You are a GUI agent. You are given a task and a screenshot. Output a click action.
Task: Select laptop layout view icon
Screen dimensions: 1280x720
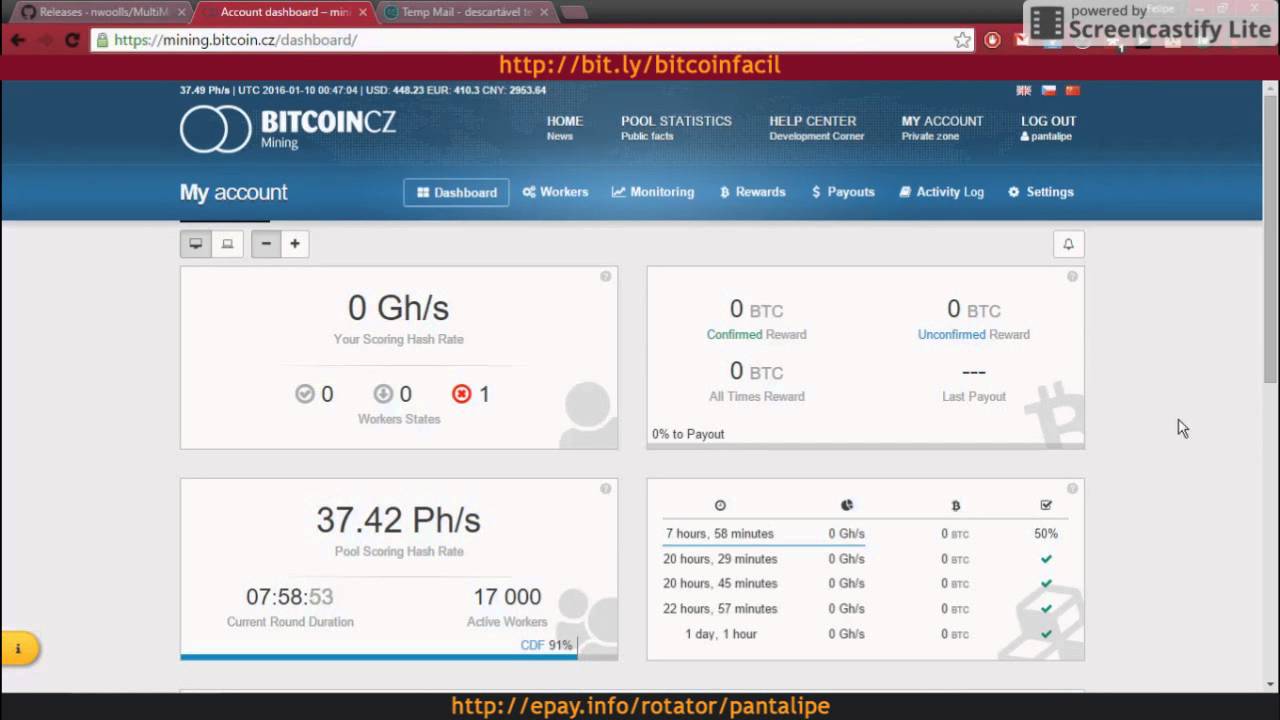pos(227,244)
